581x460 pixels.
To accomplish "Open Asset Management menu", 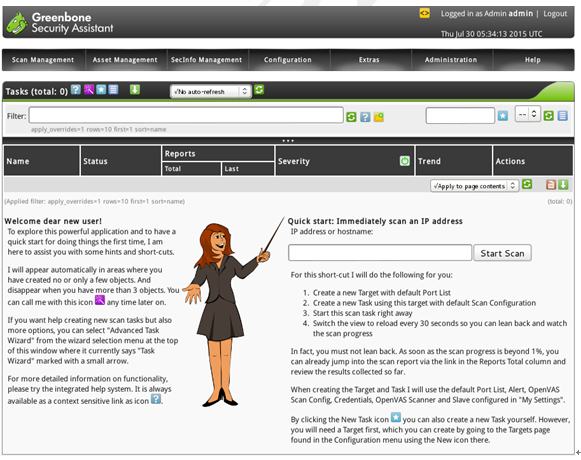I will [x=125, y=60].
